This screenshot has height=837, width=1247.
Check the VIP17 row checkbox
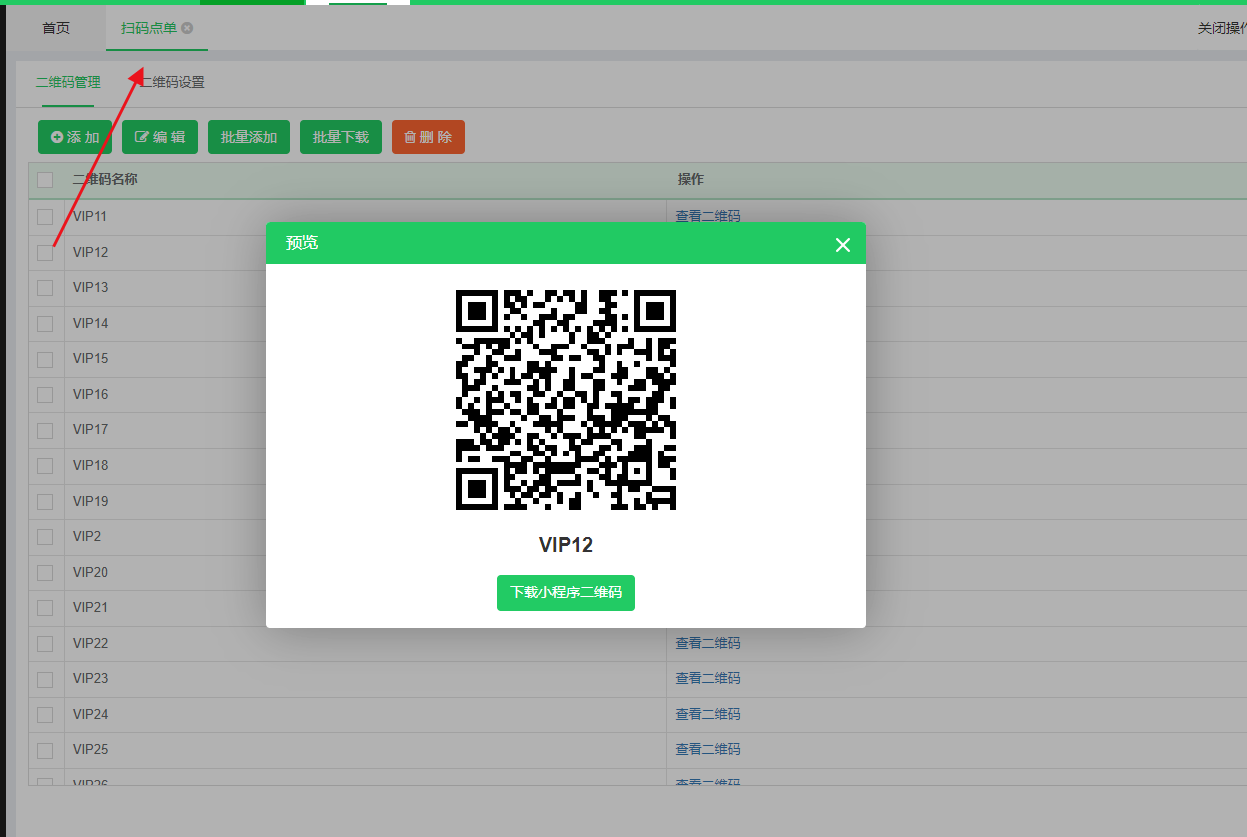(x=45, y=430)
